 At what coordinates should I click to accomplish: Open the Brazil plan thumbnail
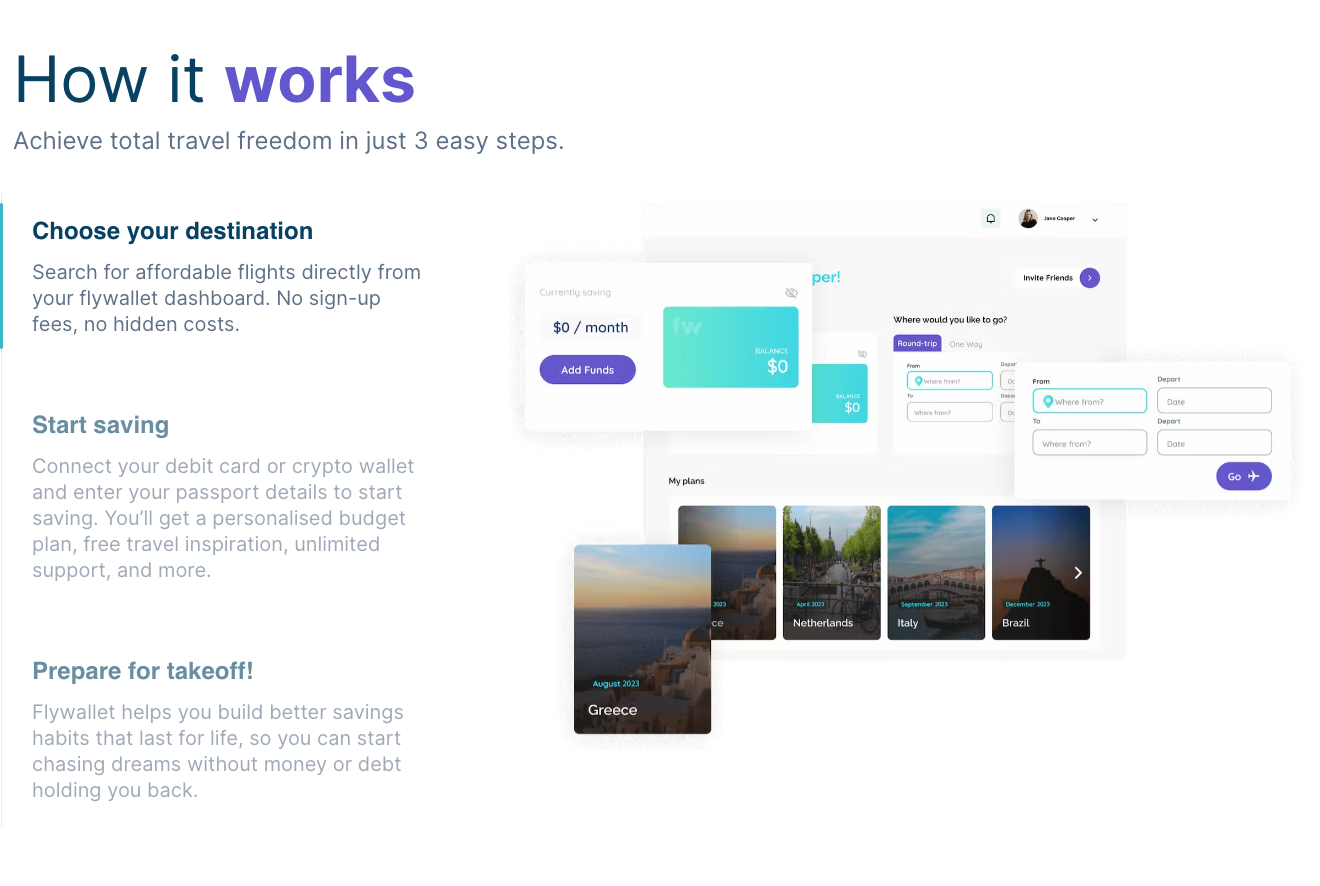[x=1041, y=573]
